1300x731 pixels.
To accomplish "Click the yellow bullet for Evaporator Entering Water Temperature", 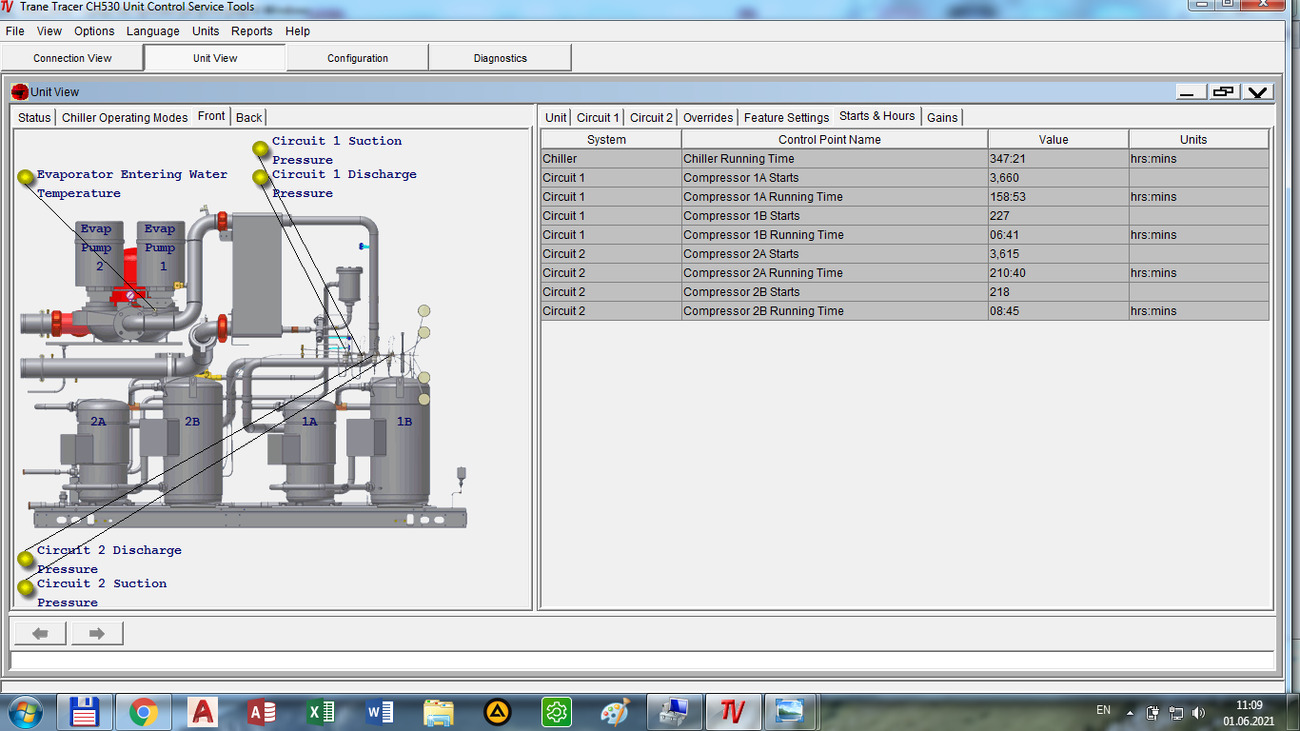I will click(x=26, y=177).
